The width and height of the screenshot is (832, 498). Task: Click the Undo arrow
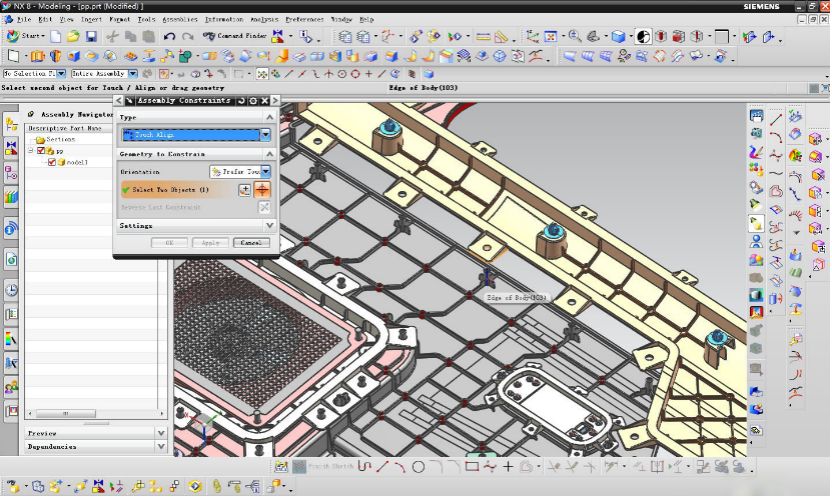[169, 37]
